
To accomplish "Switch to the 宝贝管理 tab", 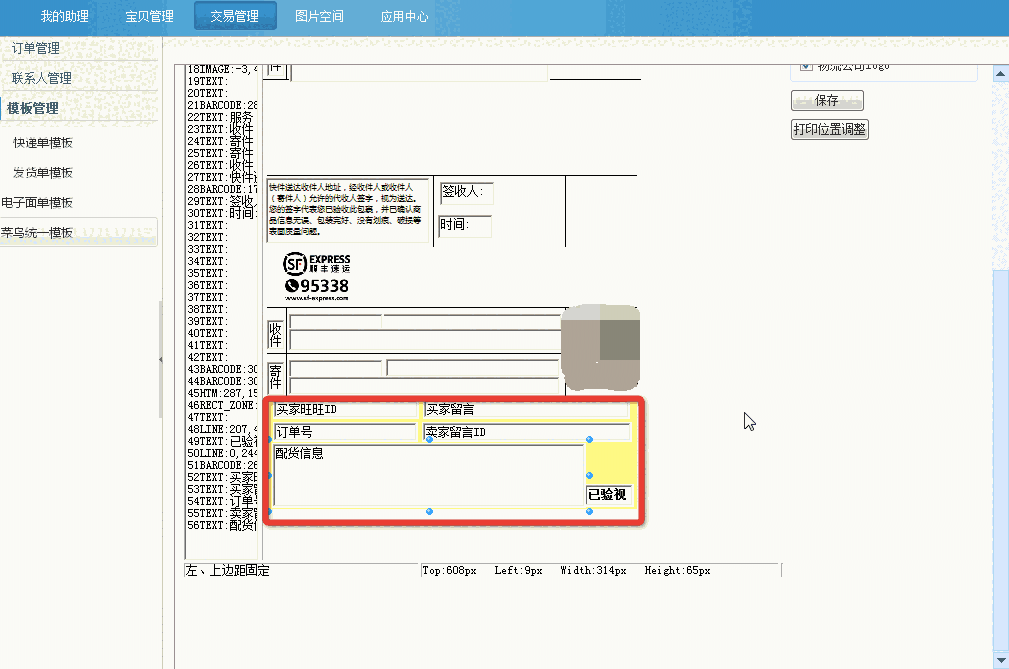I will [x=150, y=15].
